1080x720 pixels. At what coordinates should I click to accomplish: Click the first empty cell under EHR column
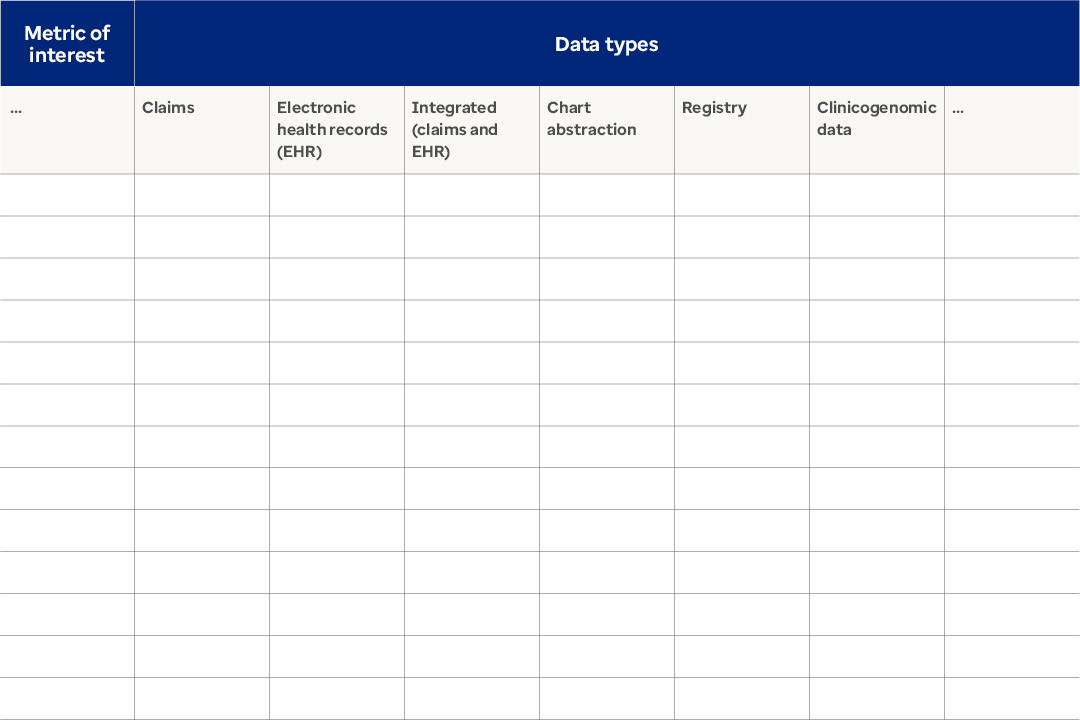pos(336,195)
